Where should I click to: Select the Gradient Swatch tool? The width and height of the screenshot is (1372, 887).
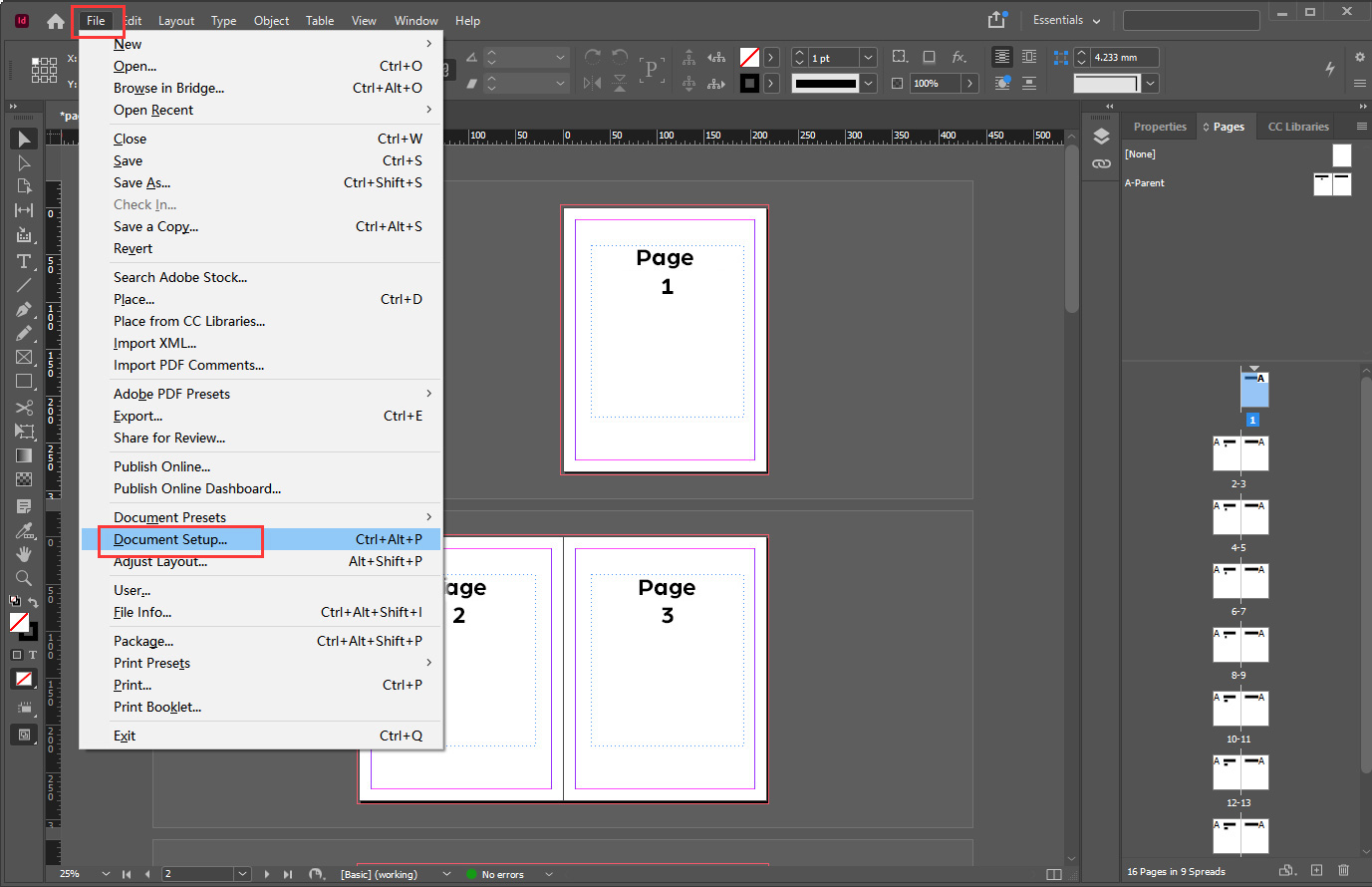[x=24, y=455]
